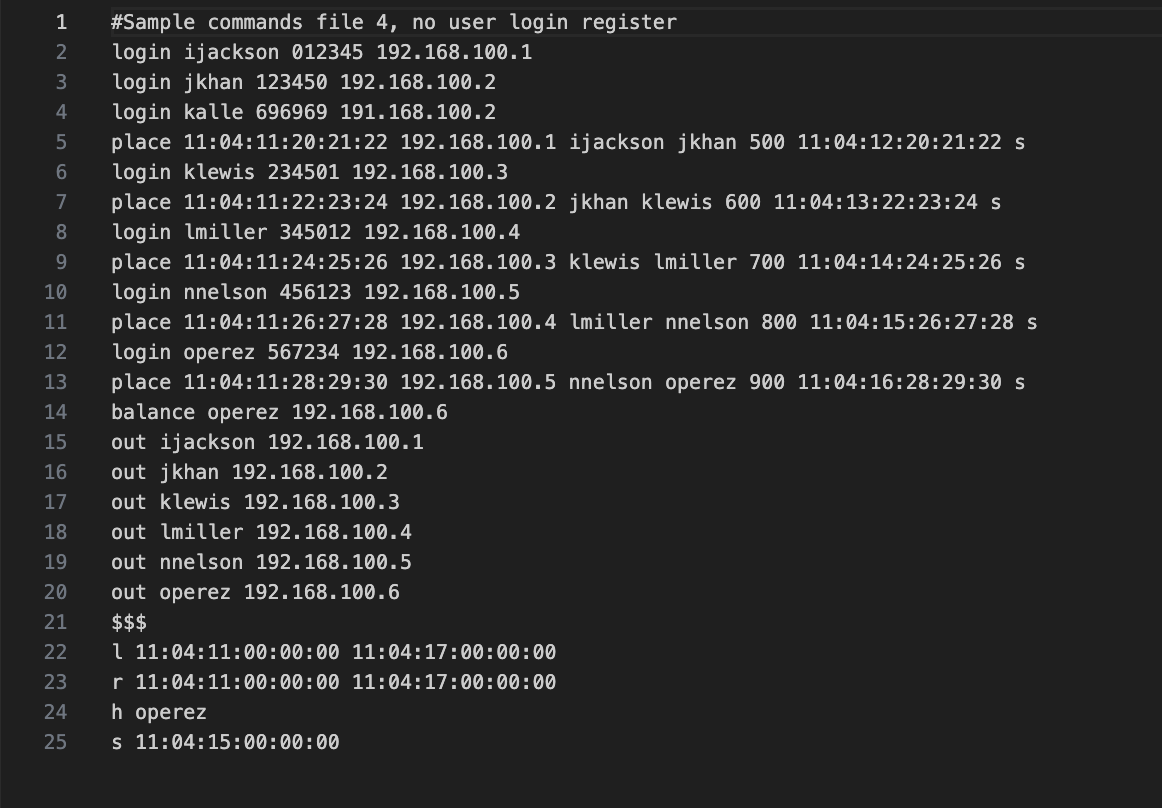Click the amount 600 on line 7
1162x808 pixels.
tap(743, 202)
